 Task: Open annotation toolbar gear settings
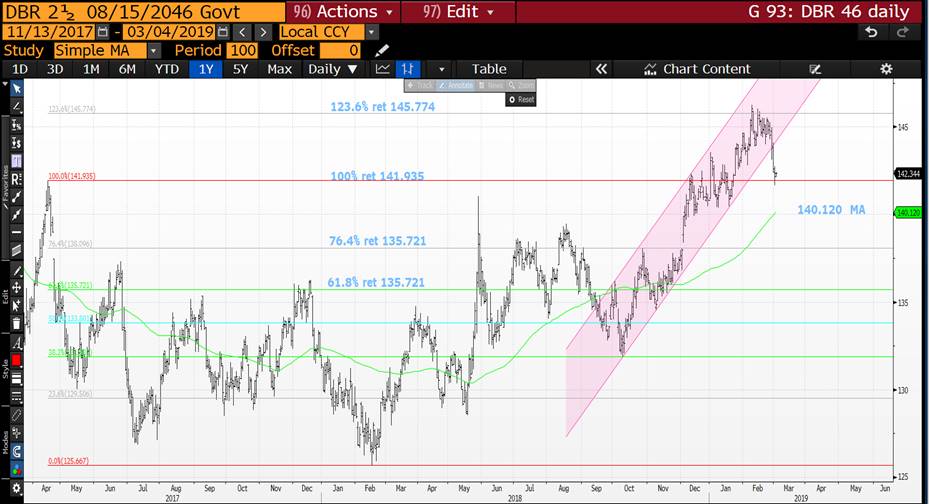17,489
